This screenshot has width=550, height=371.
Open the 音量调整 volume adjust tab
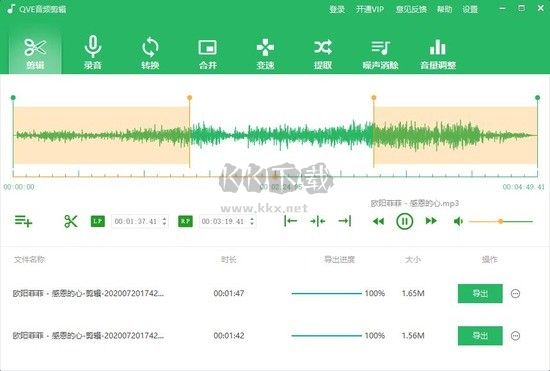pos(438,53)
